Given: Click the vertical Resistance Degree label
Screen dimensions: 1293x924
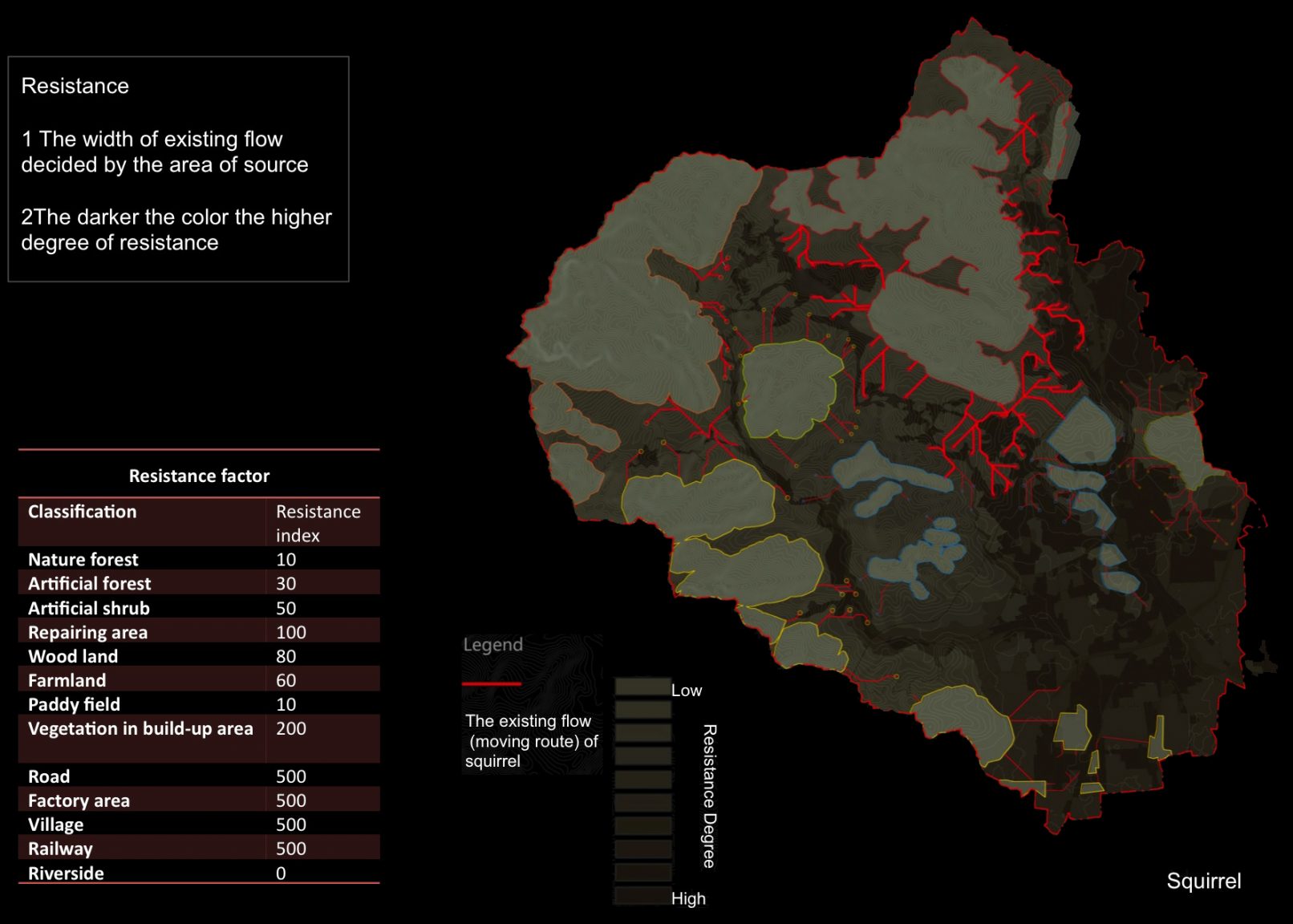Looking at the screenshot, I should (x=709, y=796).
